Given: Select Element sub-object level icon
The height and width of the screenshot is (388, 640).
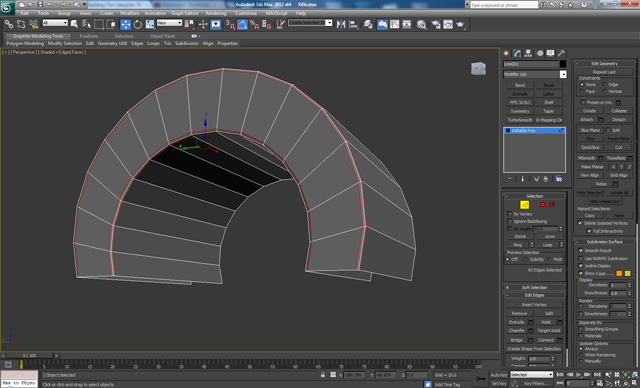Looking at the screenshot, I should tap(552, 205).
